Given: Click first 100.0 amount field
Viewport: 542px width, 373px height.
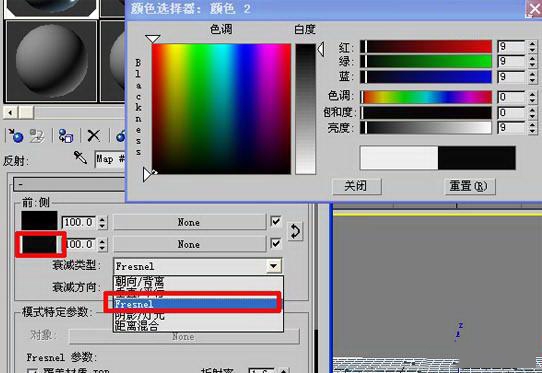Looking at the screenshot, I should pyautogui.click(x=79, y=222).
